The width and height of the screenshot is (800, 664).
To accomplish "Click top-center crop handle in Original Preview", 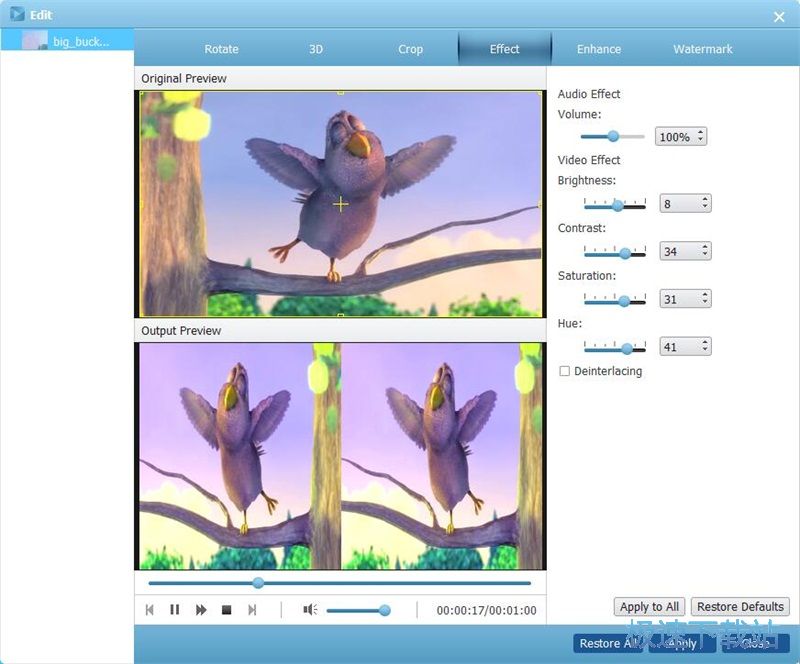I will 341,93.
